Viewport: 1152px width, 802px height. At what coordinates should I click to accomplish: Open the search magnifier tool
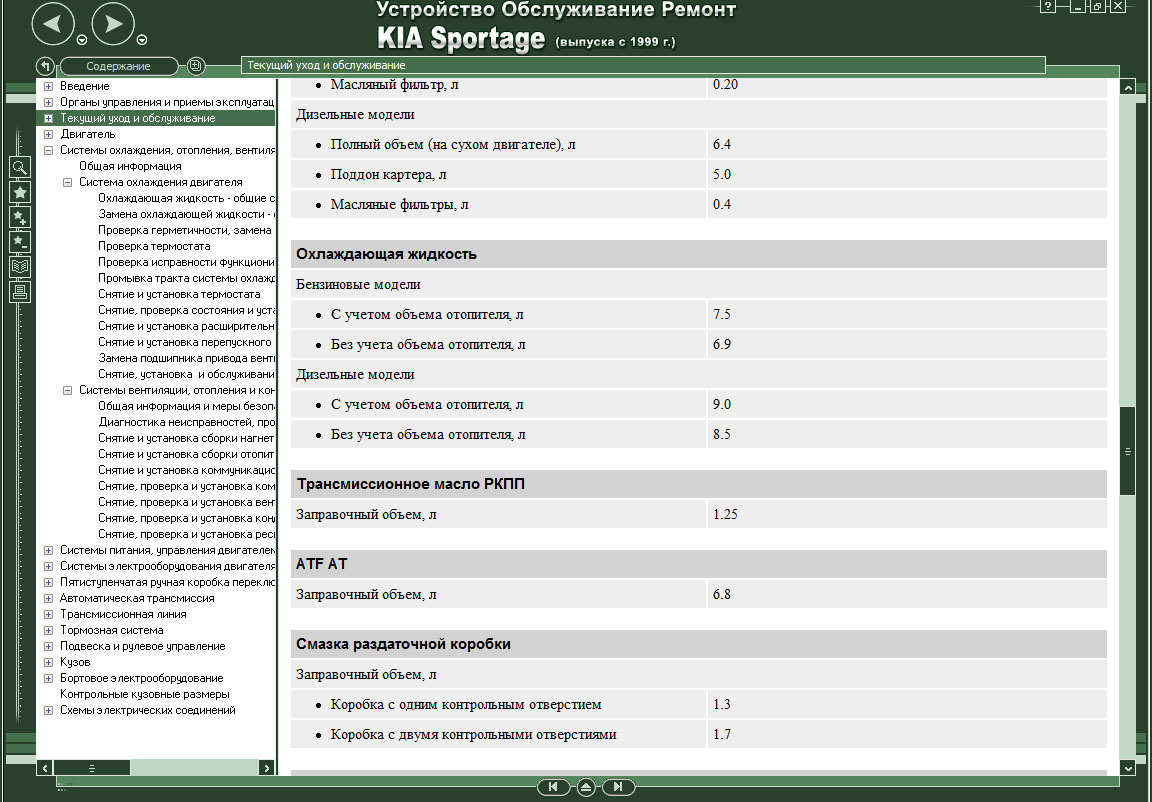(x=20, y=167)
